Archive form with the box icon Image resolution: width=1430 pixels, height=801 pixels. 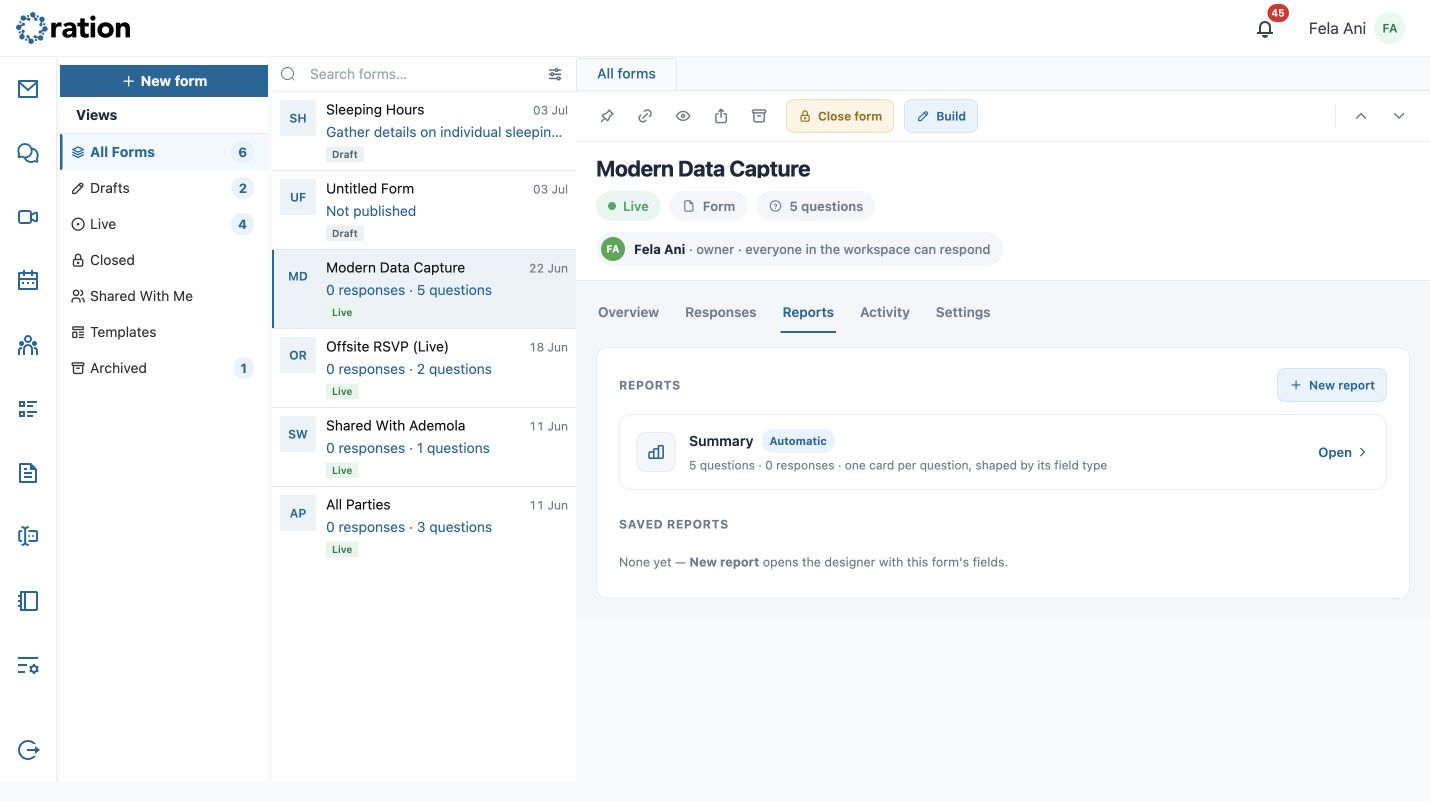click(x=759, y=116)
